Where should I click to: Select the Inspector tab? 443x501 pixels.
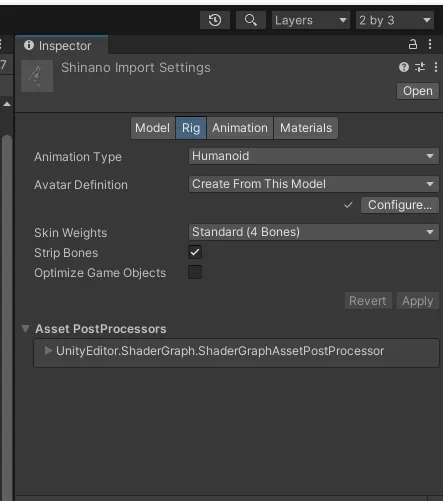[x=62, y=46]
